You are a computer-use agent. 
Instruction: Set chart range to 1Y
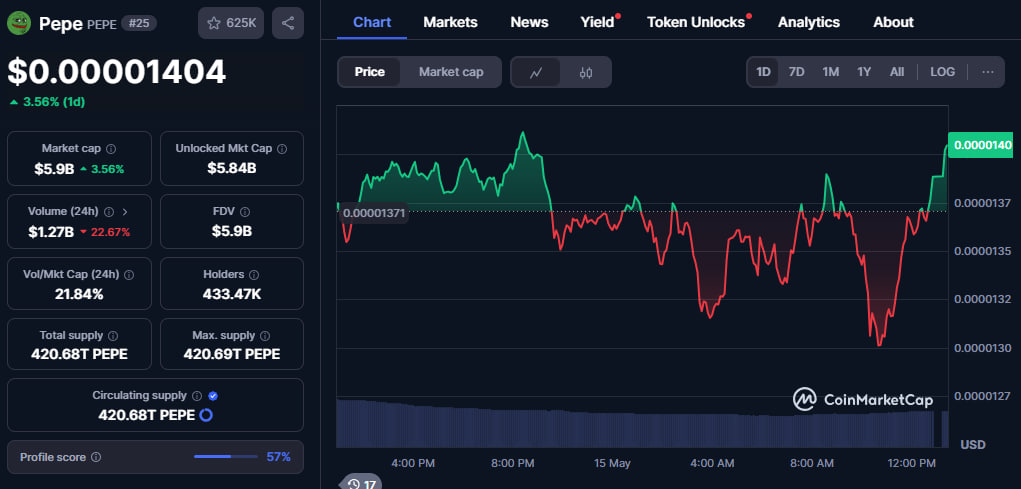click(x=864, y=72)
